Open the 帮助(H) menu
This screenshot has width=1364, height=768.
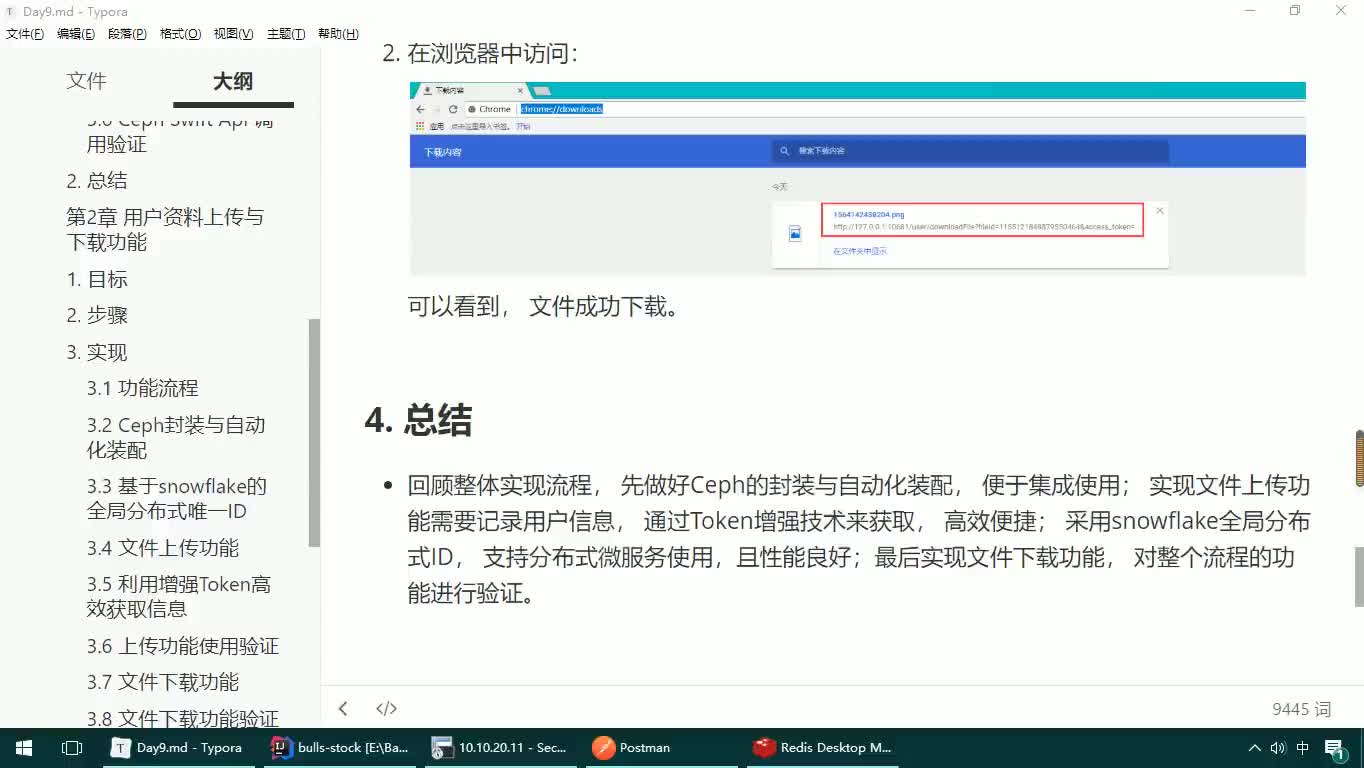click(338, 34)
